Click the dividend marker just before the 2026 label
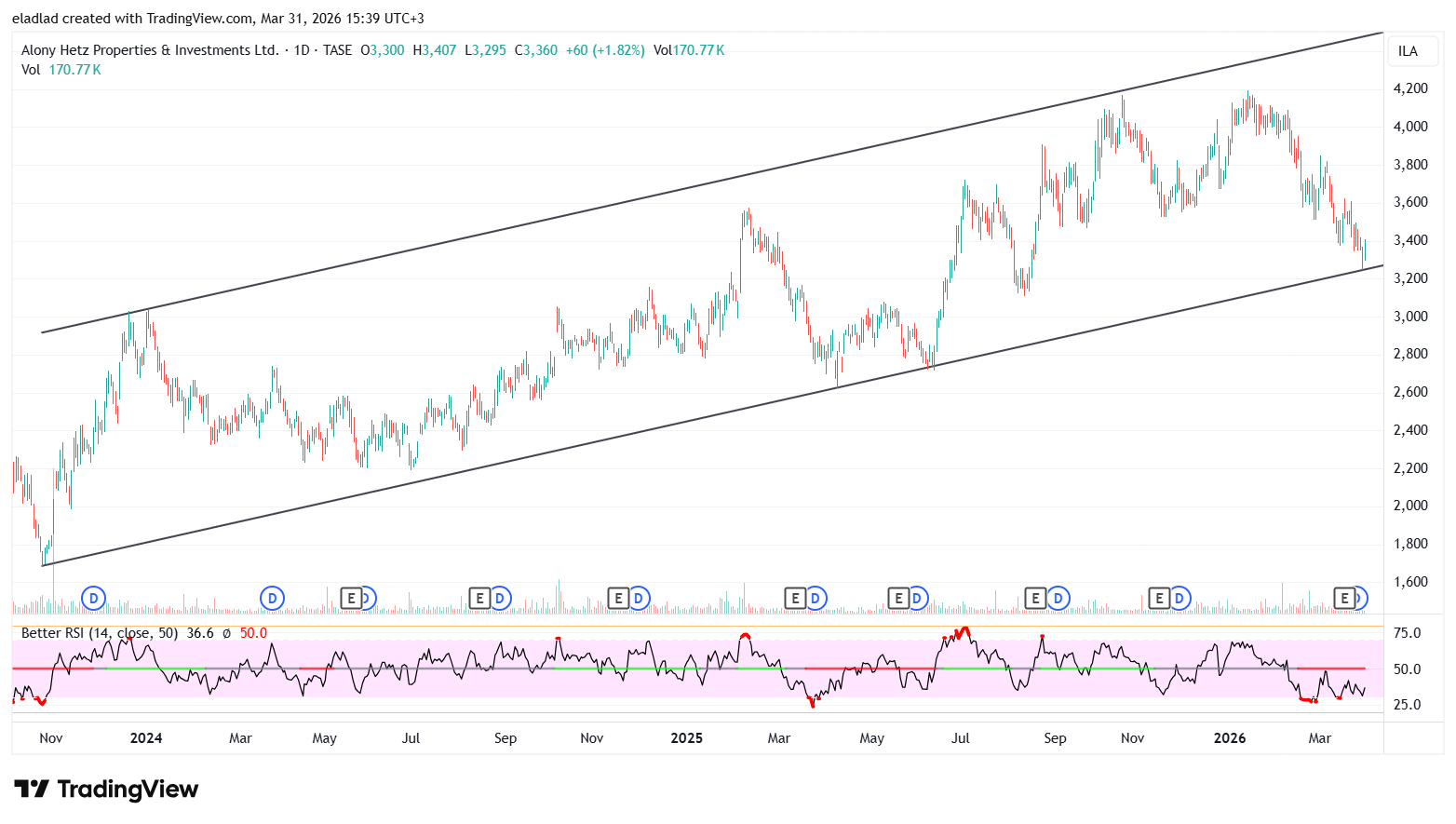The image size is (1456, 824). (x=1180, y=598)
